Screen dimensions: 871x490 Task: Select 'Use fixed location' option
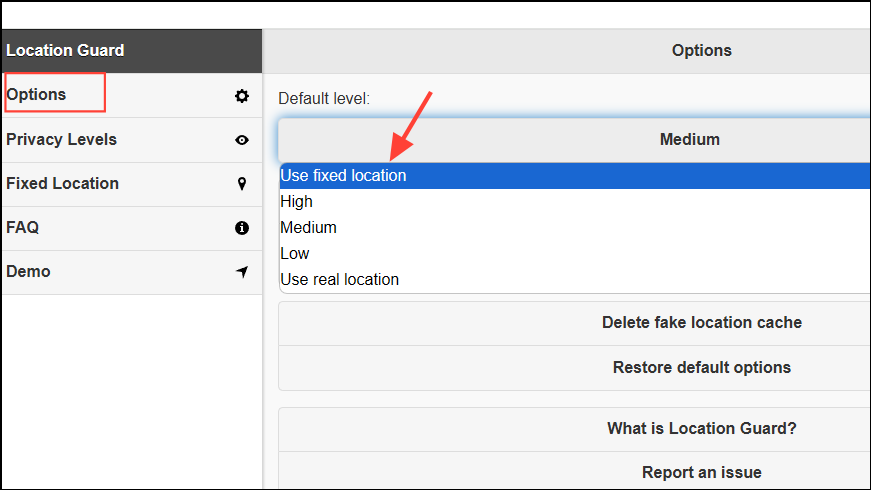(x=344, y=176)
